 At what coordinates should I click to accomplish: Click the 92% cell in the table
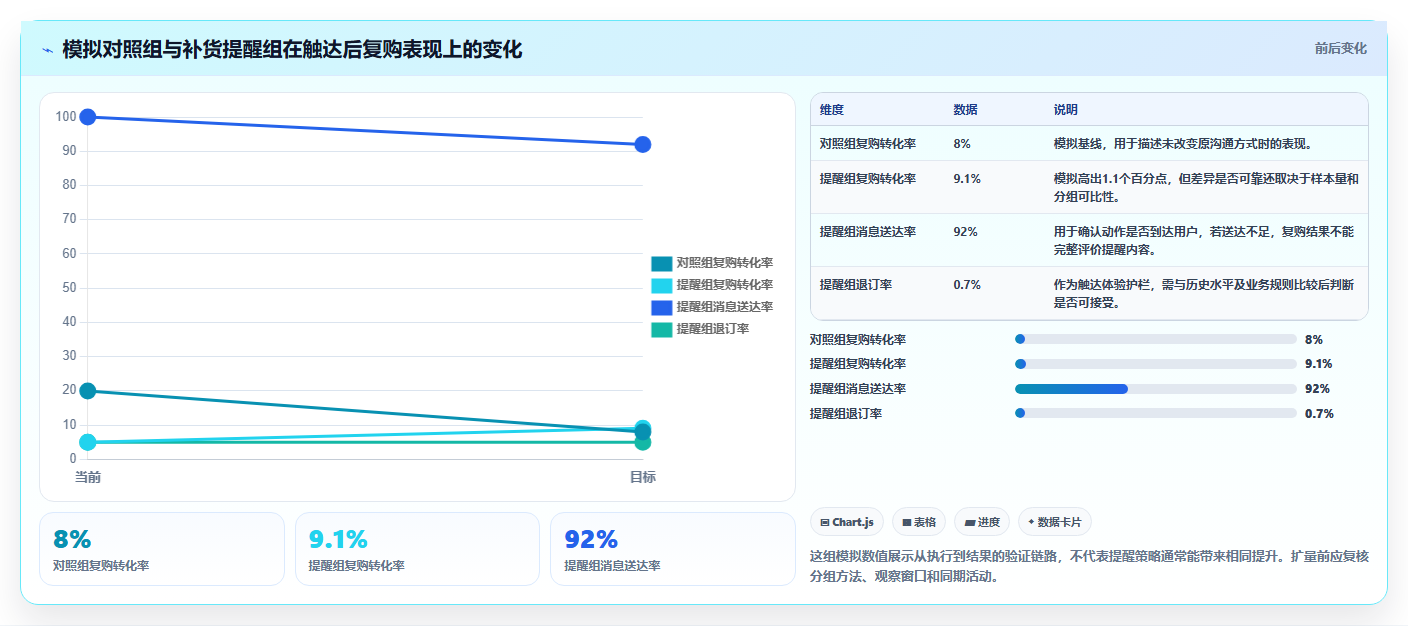(x=965, y=232)
